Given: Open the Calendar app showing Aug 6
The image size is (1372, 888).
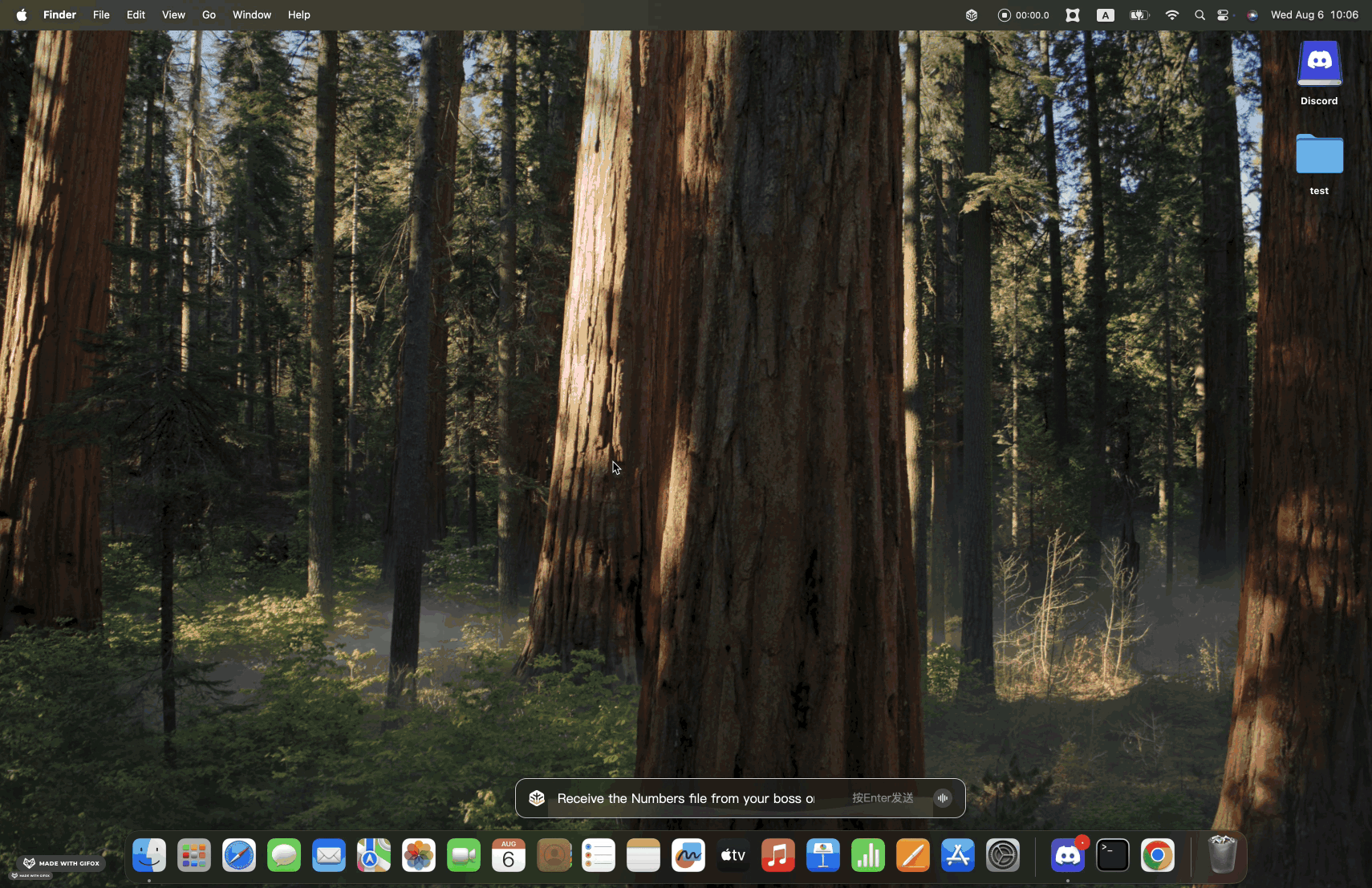Looking at the screenshot, I should click(x=508, y=854).
